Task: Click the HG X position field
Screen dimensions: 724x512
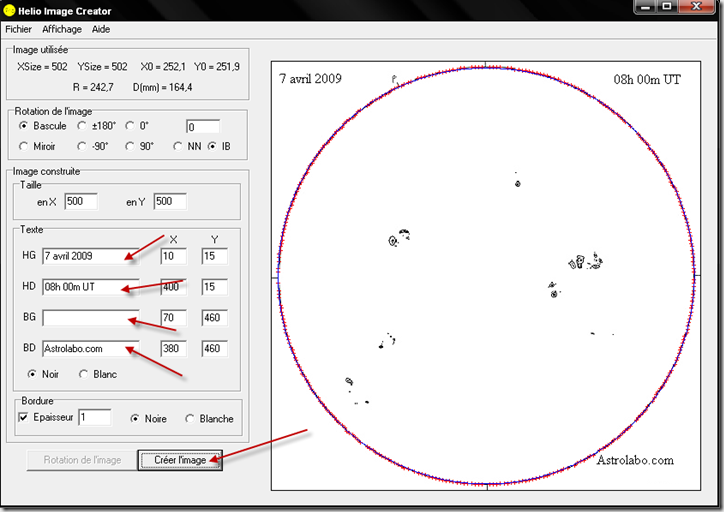Action: coord(174,256)
